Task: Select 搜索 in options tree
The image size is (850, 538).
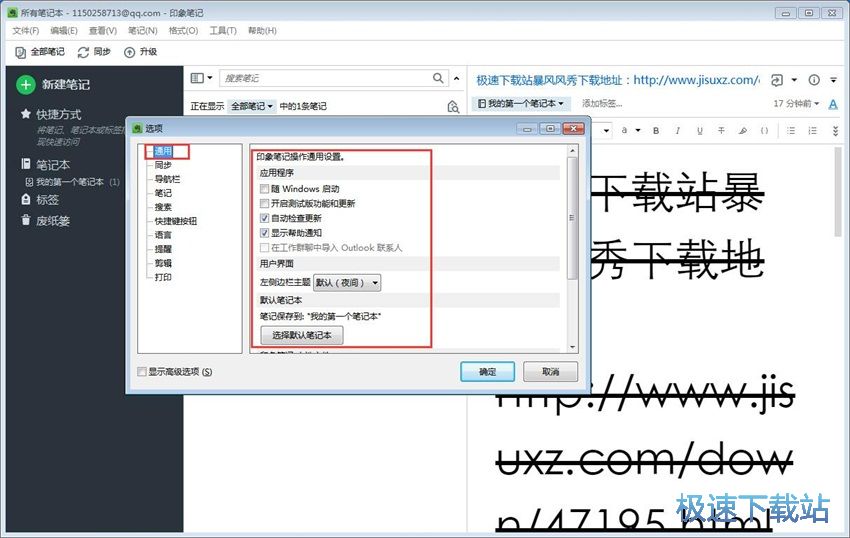Action: (163, 207)
